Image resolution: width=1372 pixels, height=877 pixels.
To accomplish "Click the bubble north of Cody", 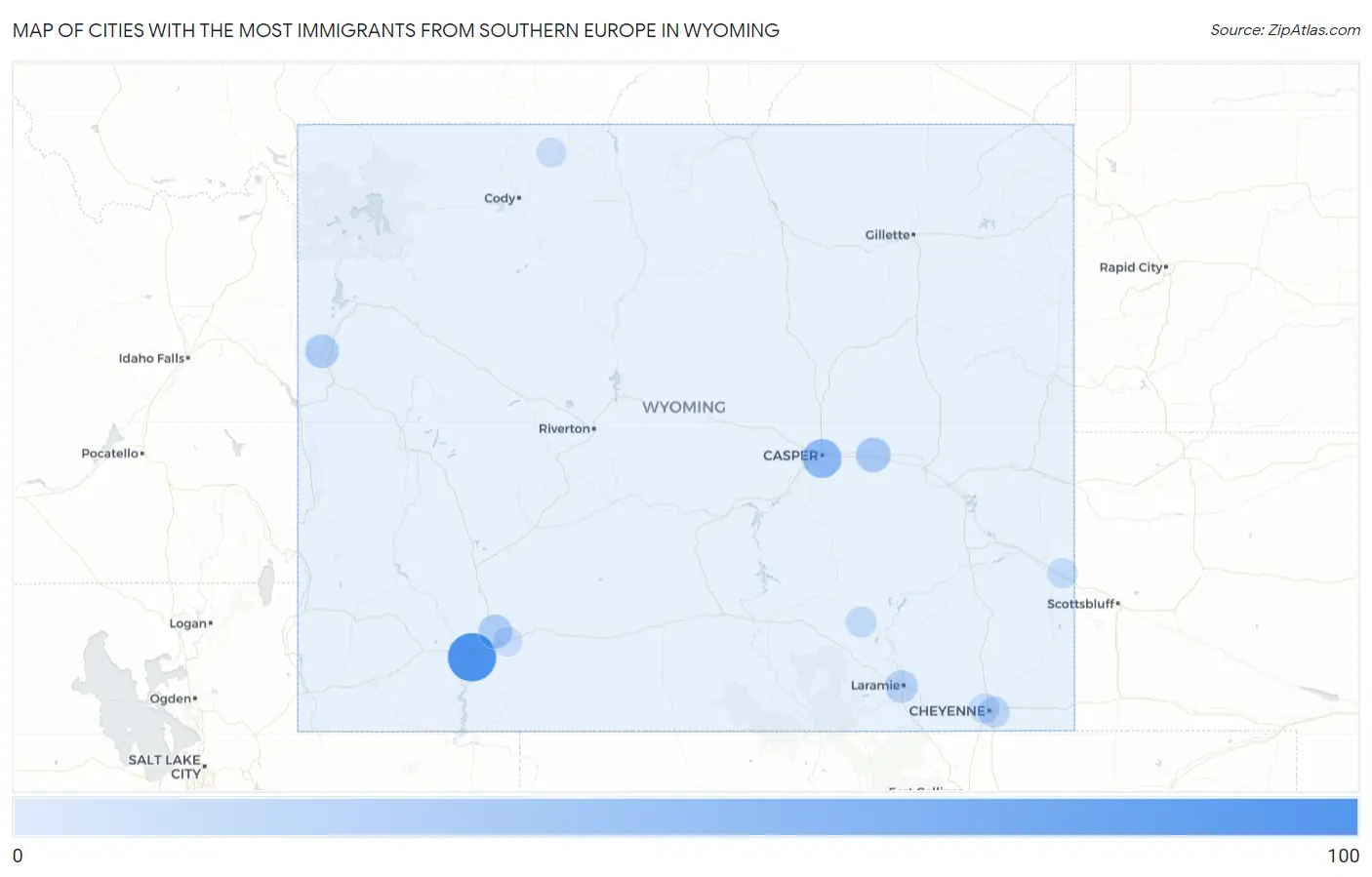I will (551, 152).
